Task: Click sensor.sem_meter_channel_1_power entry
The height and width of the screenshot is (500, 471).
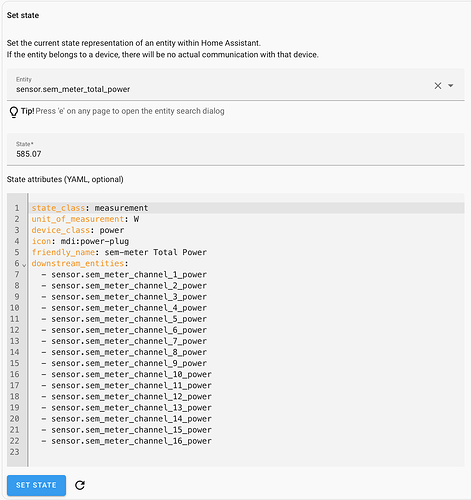Action: pos(129,274)
